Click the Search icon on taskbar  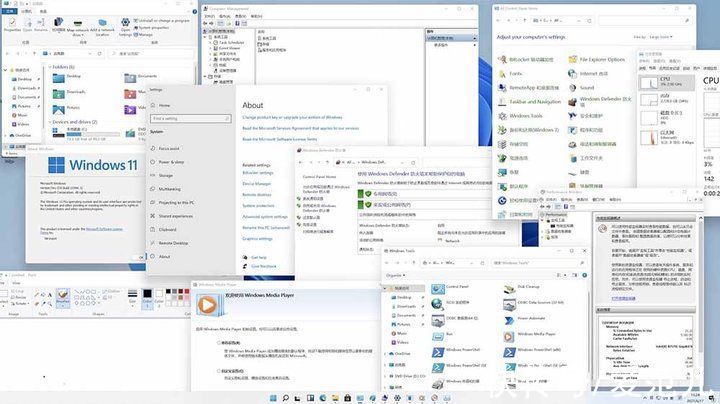(286, 398)
